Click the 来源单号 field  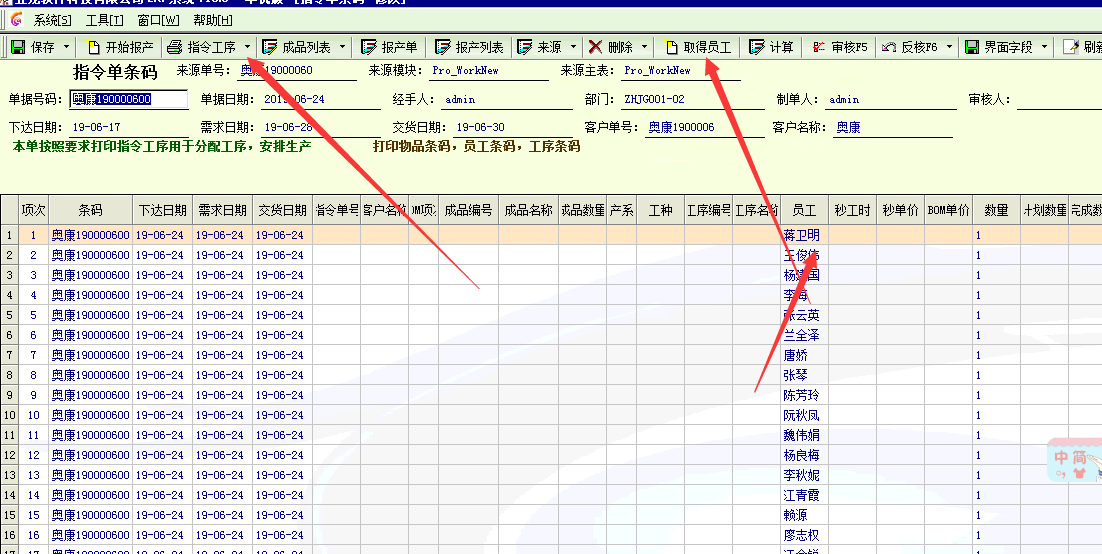[297, 70]
